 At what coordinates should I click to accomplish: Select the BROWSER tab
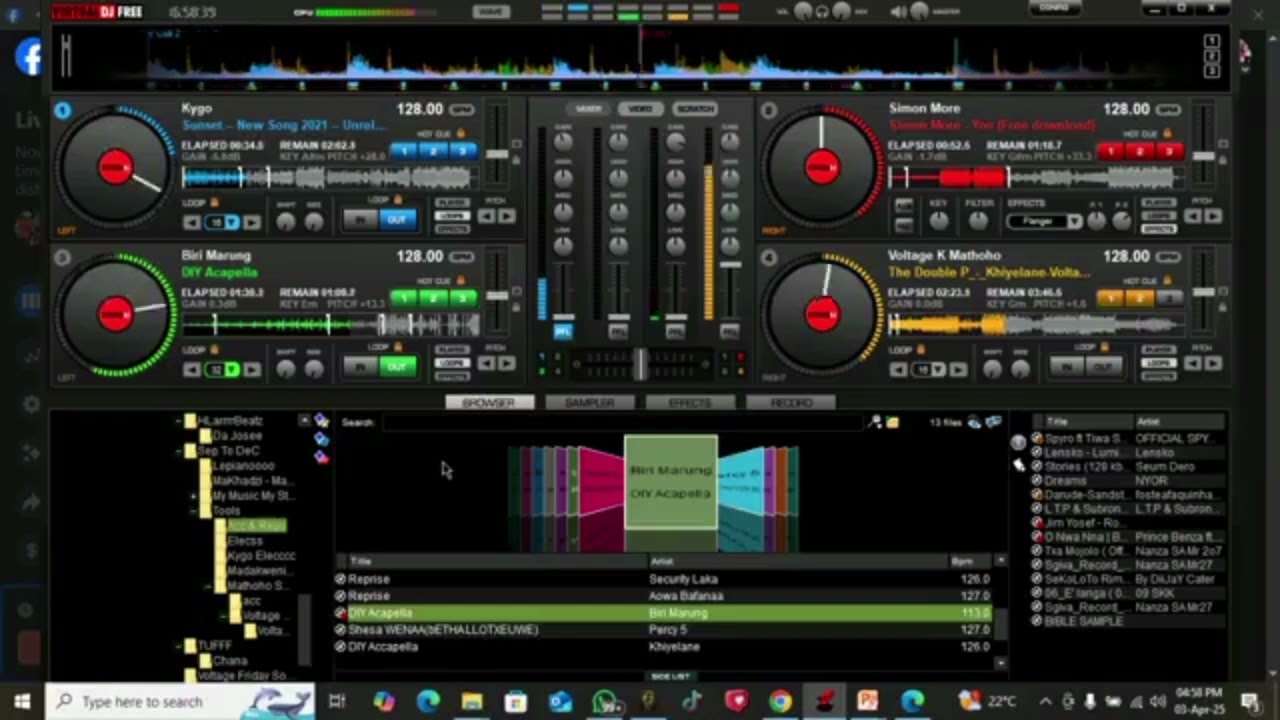coord(489,402)
